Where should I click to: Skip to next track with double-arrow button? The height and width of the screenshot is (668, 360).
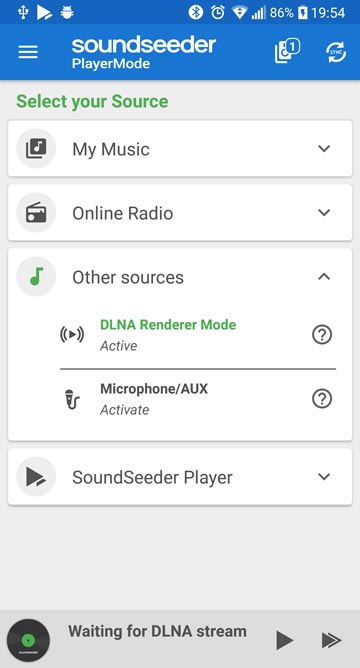pos(331,640)
